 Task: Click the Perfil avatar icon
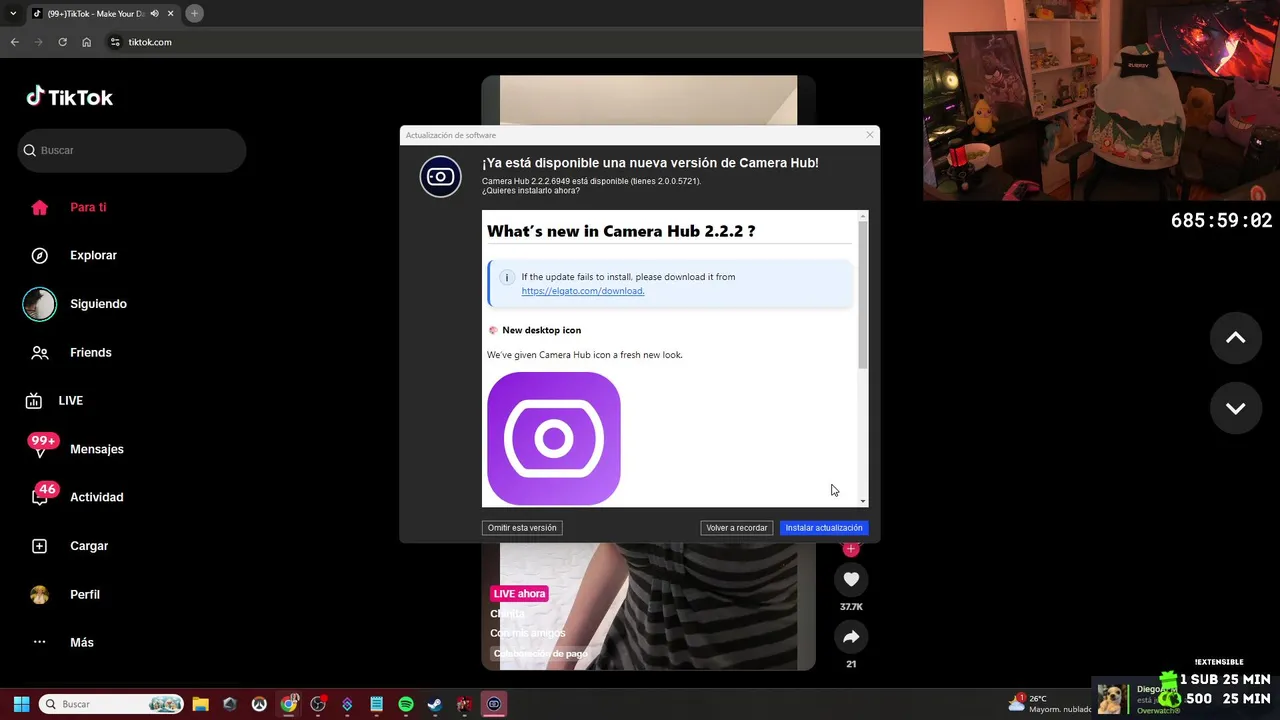point(40,594)
